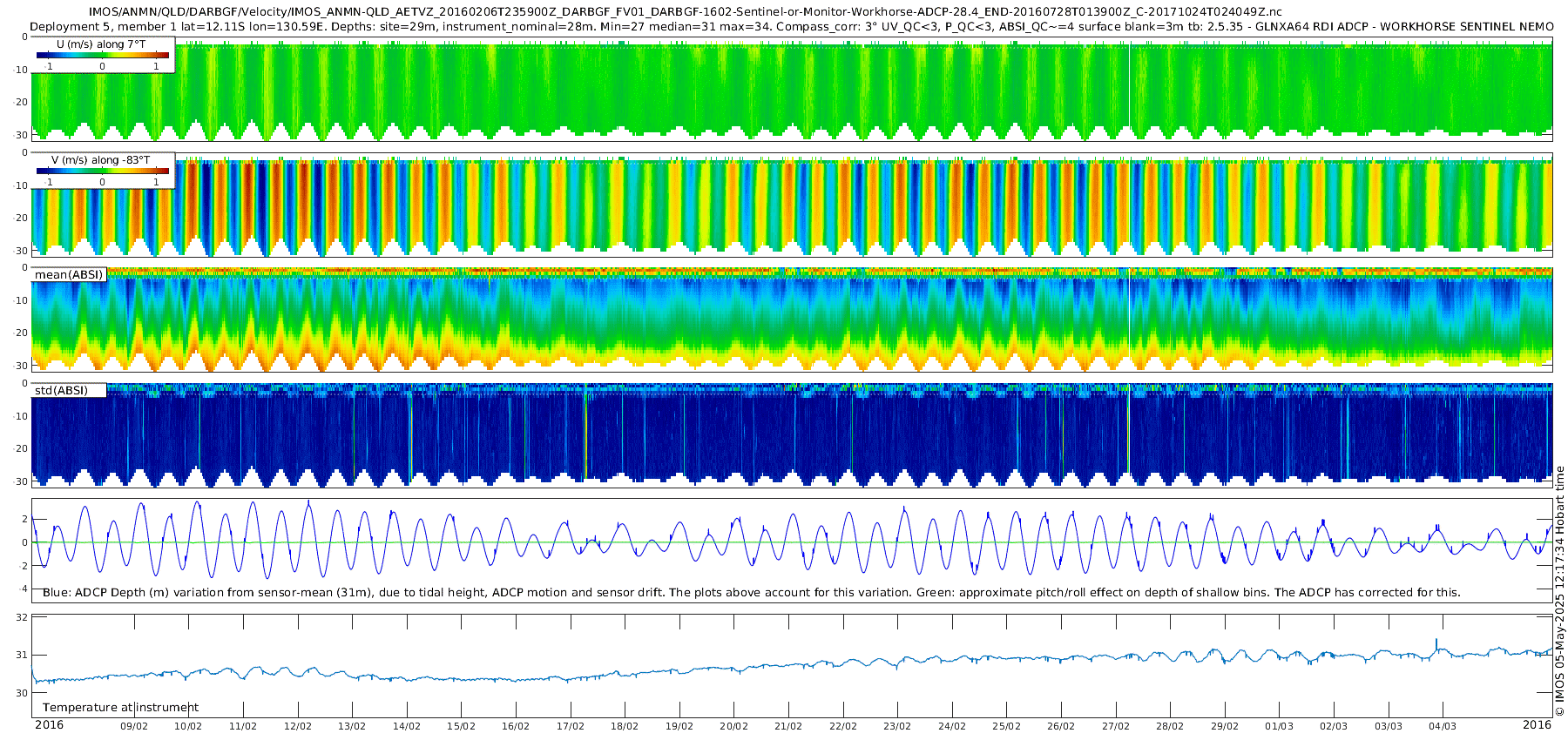Click the 29/02 date tick label

coord(1224,726)
